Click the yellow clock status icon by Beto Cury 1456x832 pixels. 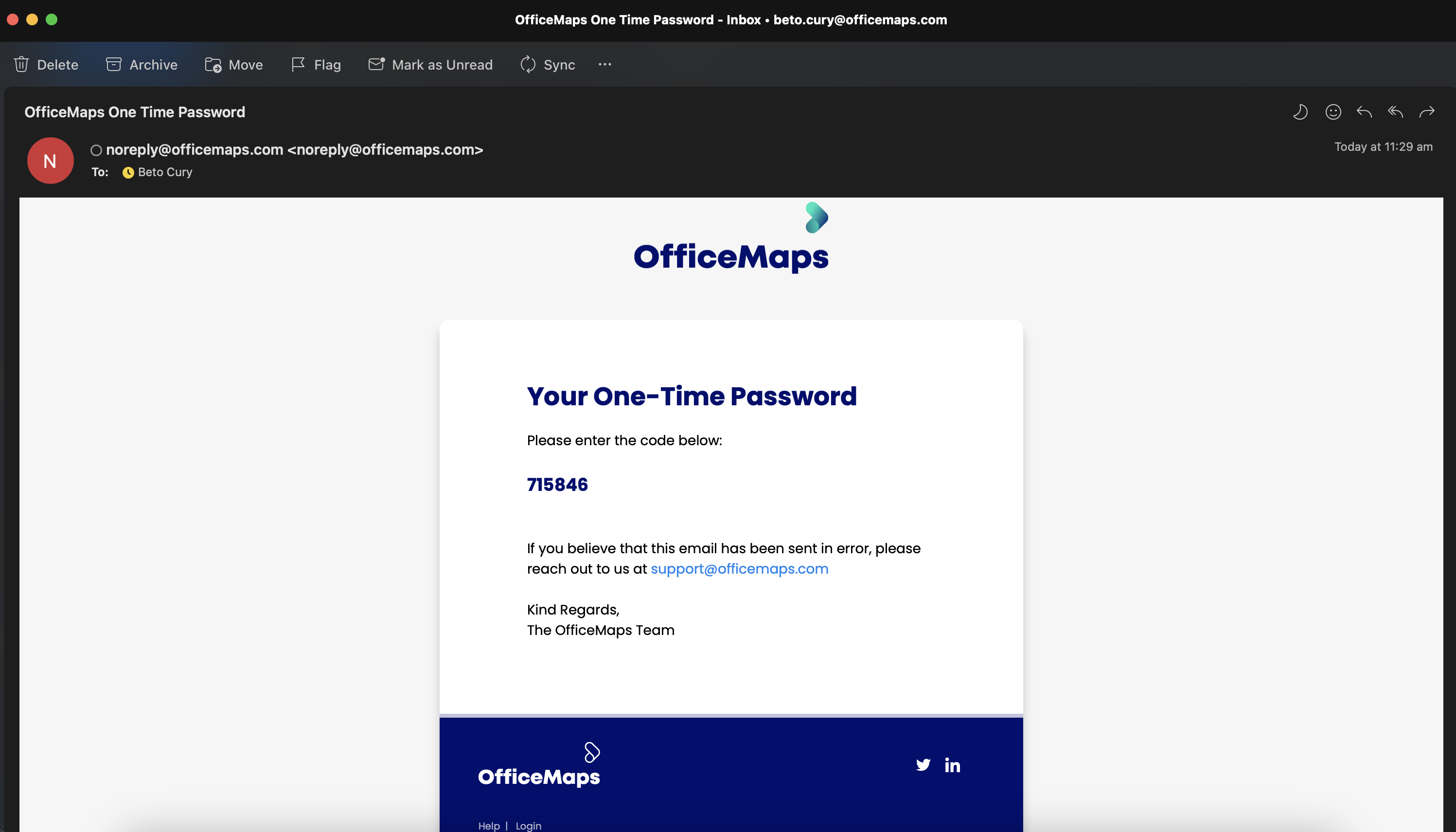pyautogui.click(x=128, y=173)
